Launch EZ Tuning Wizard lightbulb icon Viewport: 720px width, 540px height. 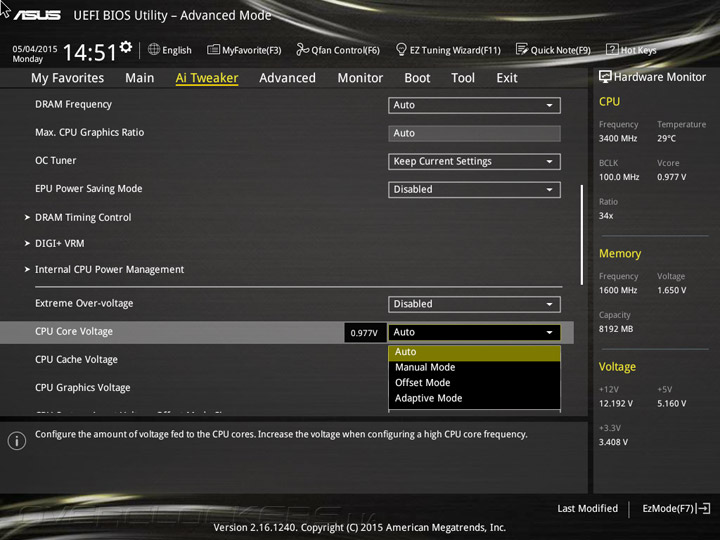pos(401,50)
